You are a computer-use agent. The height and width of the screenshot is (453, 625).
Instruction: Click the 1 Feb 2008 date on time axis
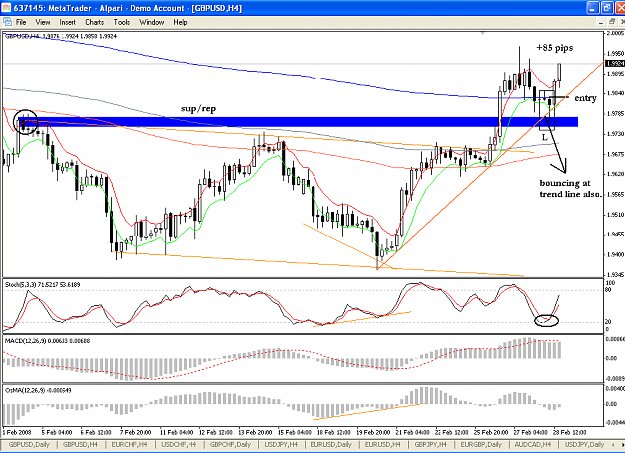tap(17, 432)
